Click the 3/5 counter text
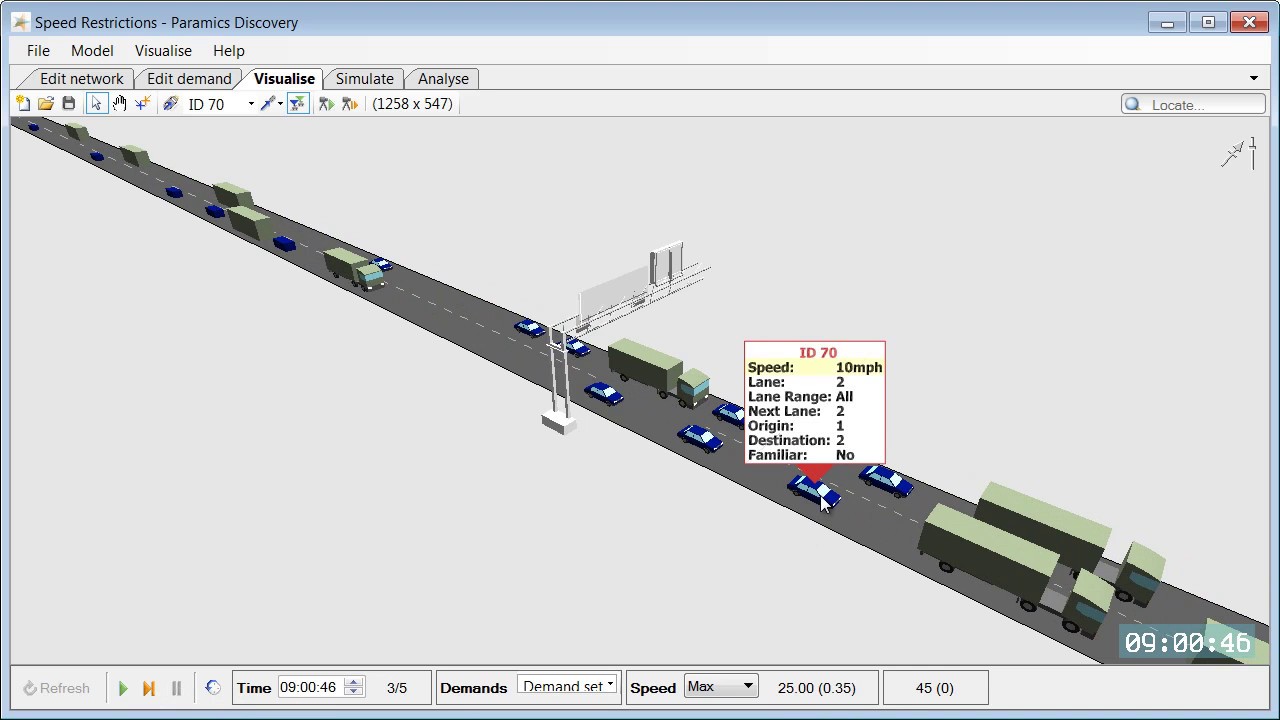The image size is (1280, 720). point(397,688)
